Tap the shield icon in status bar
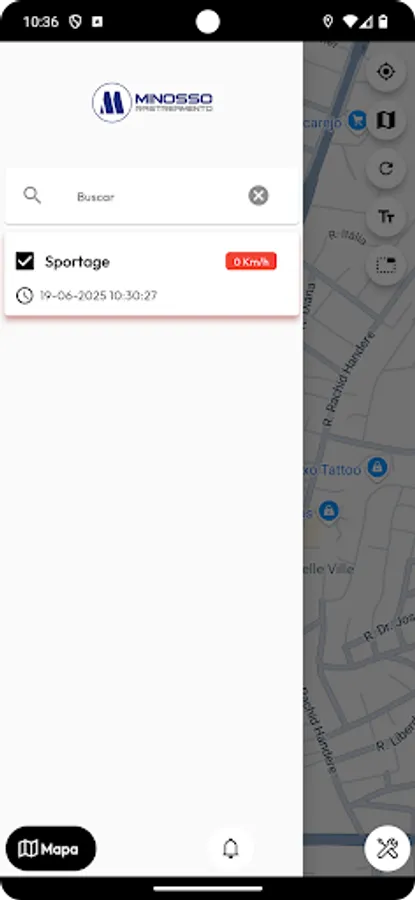This screenshot has height=900, width=415. (x=75, y=22)
